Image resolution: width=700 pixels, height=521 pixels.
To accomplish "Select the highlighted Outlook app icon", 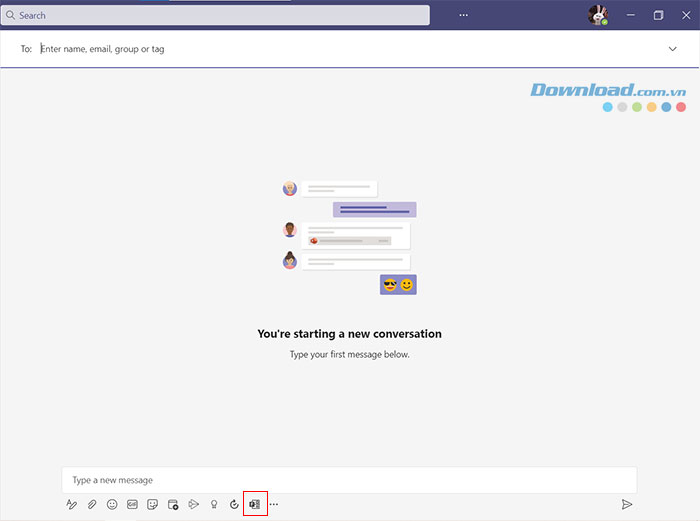I will pos(255,505).
